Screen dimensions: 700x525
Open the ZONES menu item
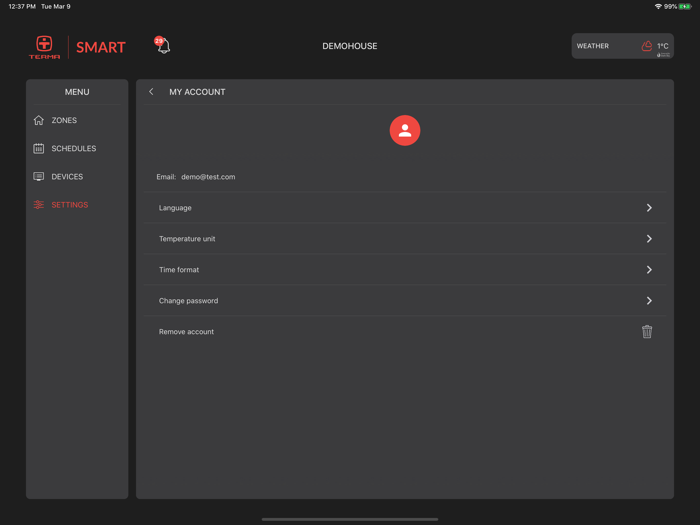tap(77, 120)
